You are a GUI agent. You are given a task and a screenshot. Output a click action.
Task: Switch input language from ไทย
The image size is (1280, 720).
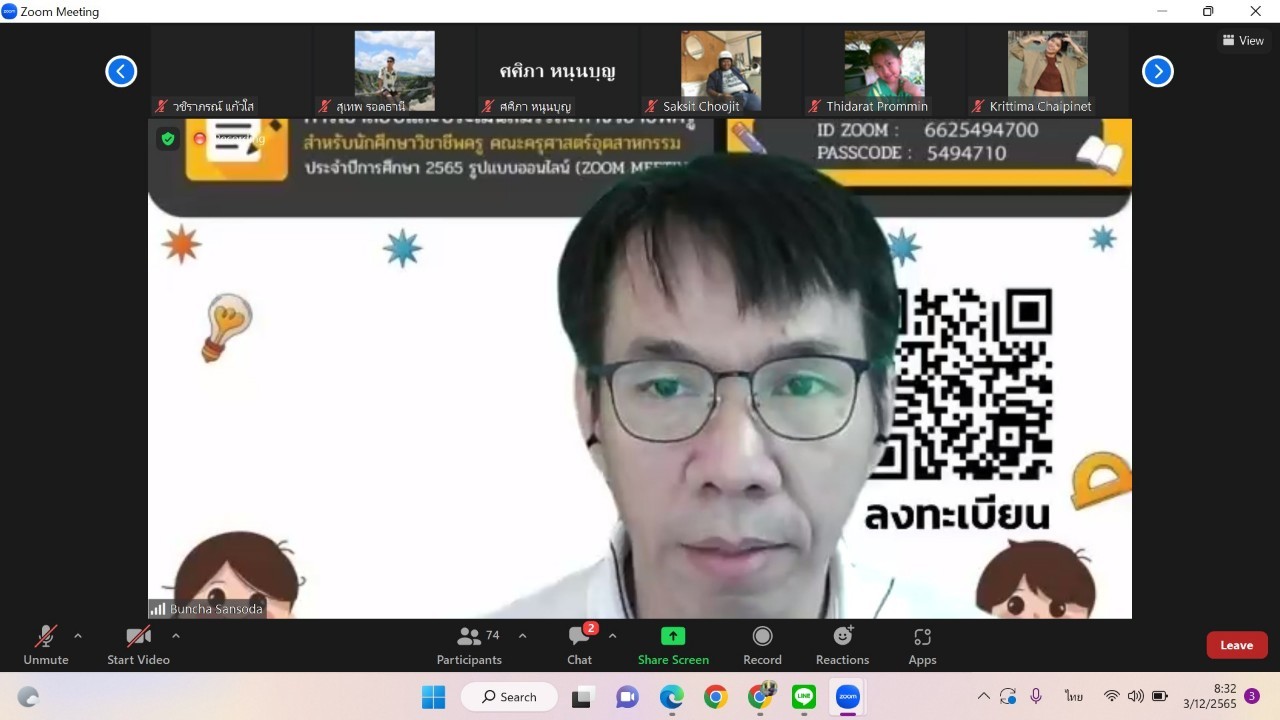(x=1074, y=696)
